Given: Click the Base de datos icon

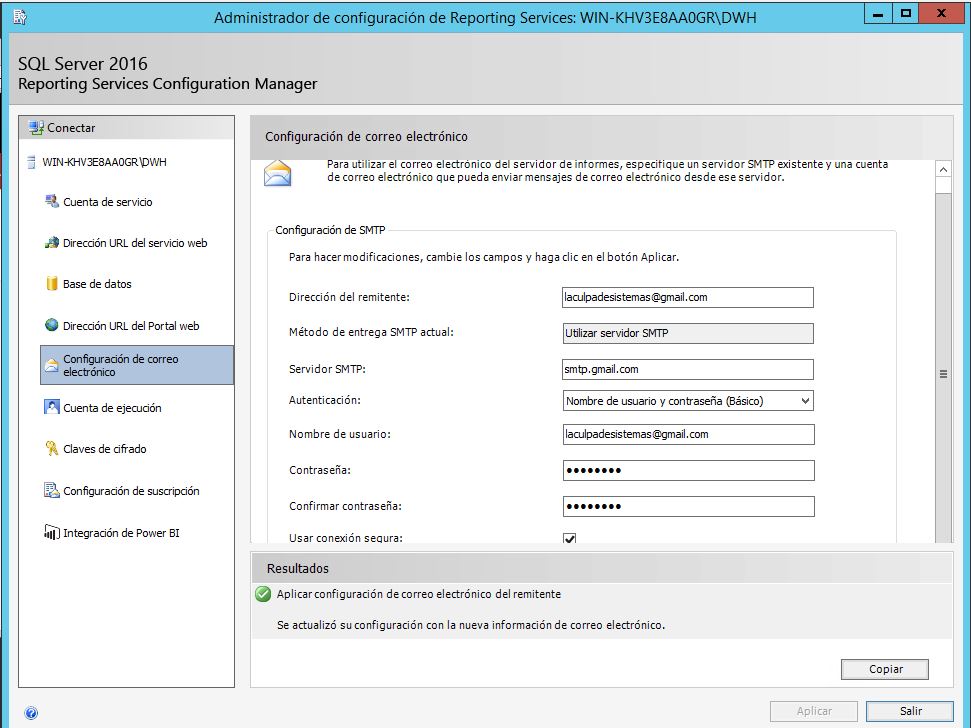Looking at the screenshot, I should (x=52, y=284).
